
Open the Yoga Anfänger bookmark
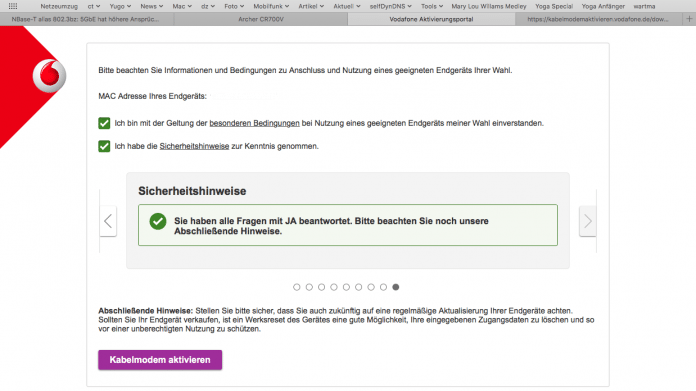click(x=603, y=6)
